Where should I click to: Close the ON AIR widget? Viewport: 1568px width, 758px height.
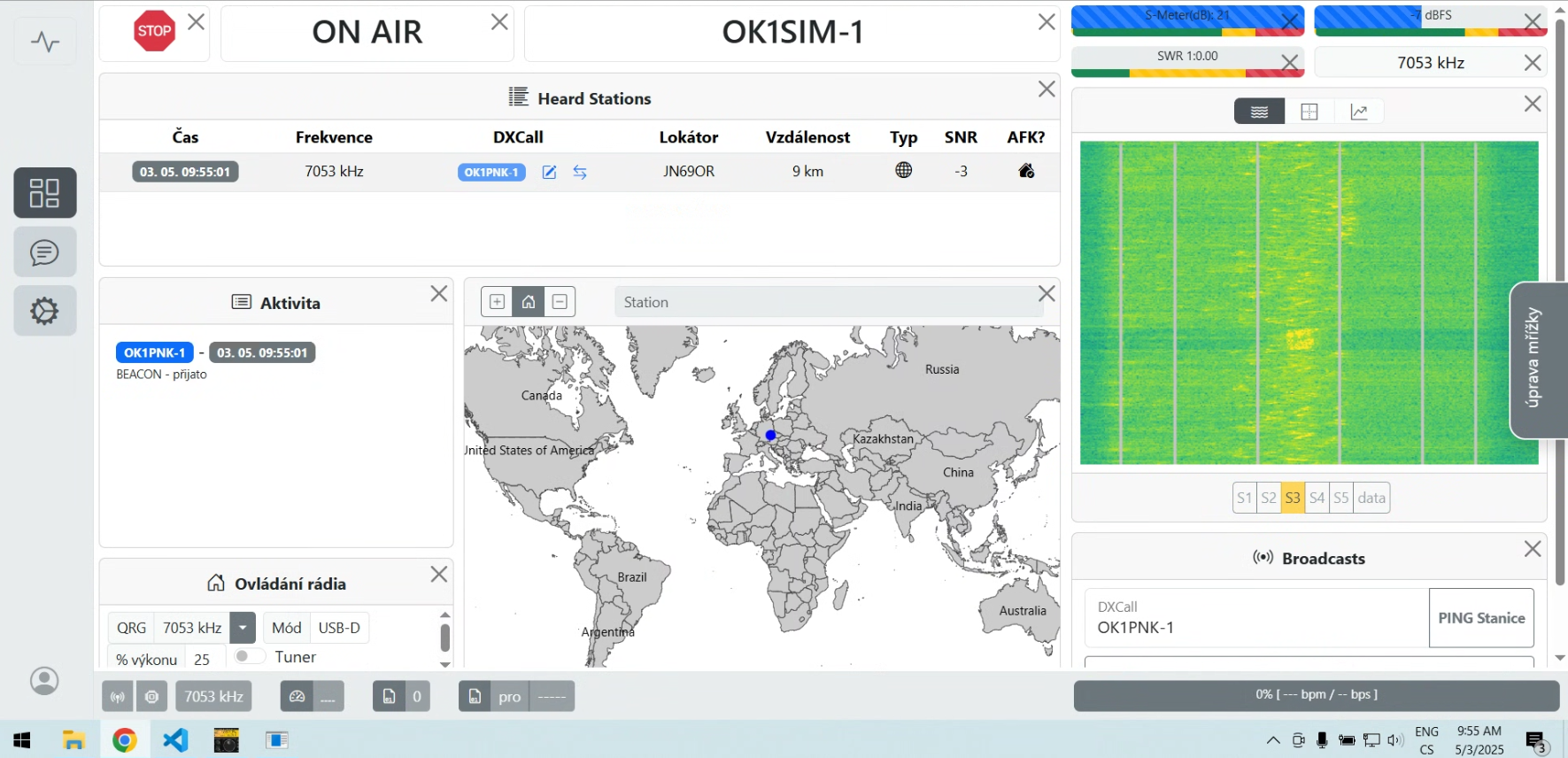click(499, 22)
